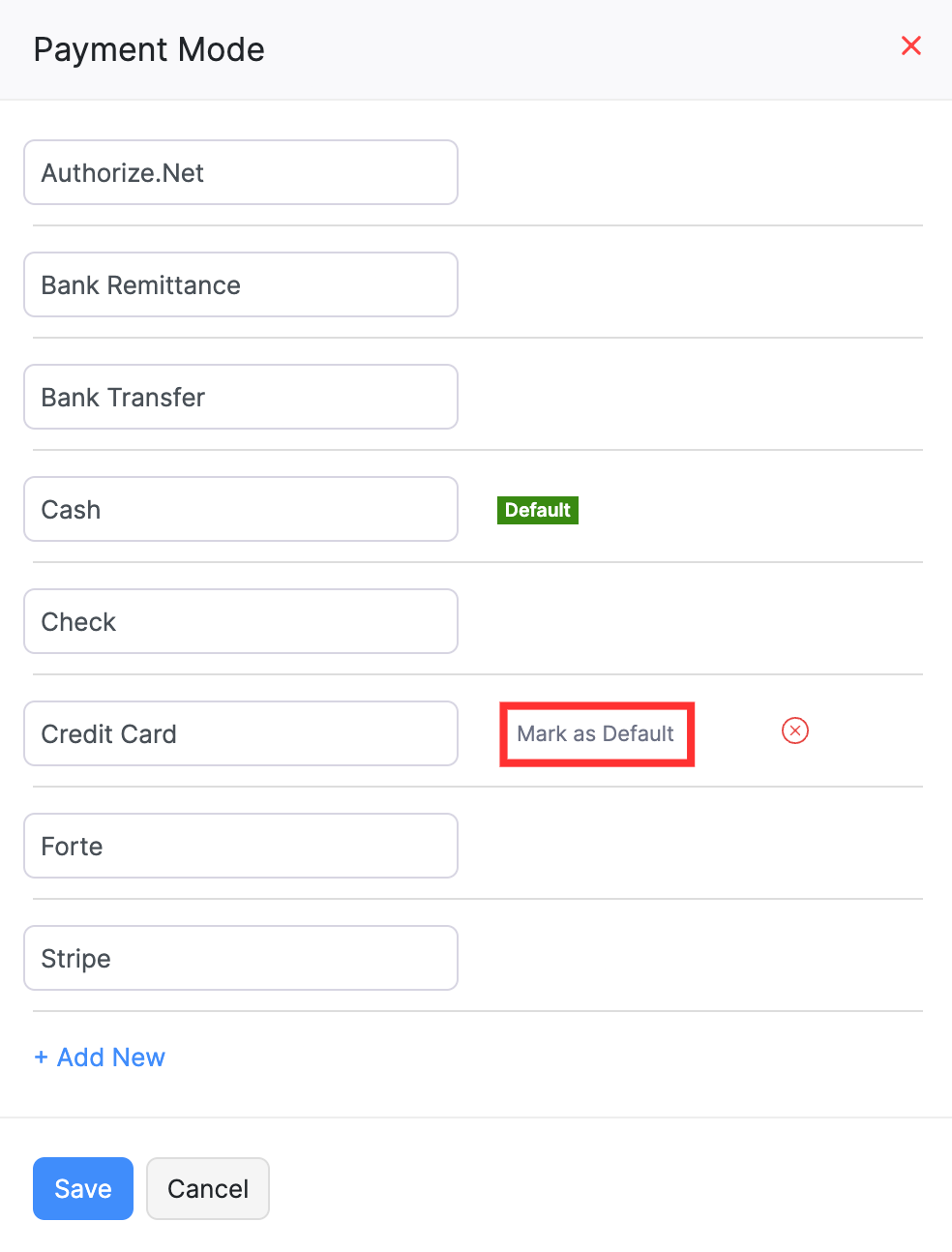
Task: Click the green Default badge next to Cash
Action: click(x=538, y=510)
